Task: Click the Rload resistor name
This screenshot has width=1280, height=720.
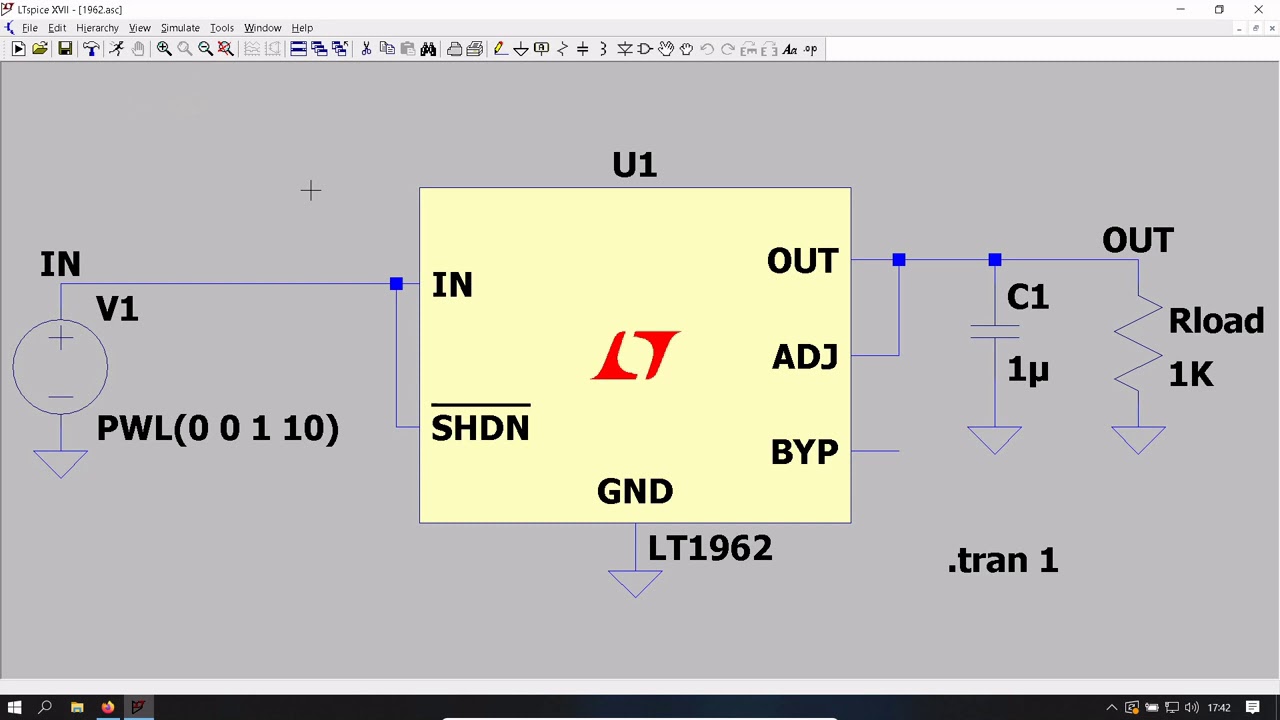Action: 1216,321
